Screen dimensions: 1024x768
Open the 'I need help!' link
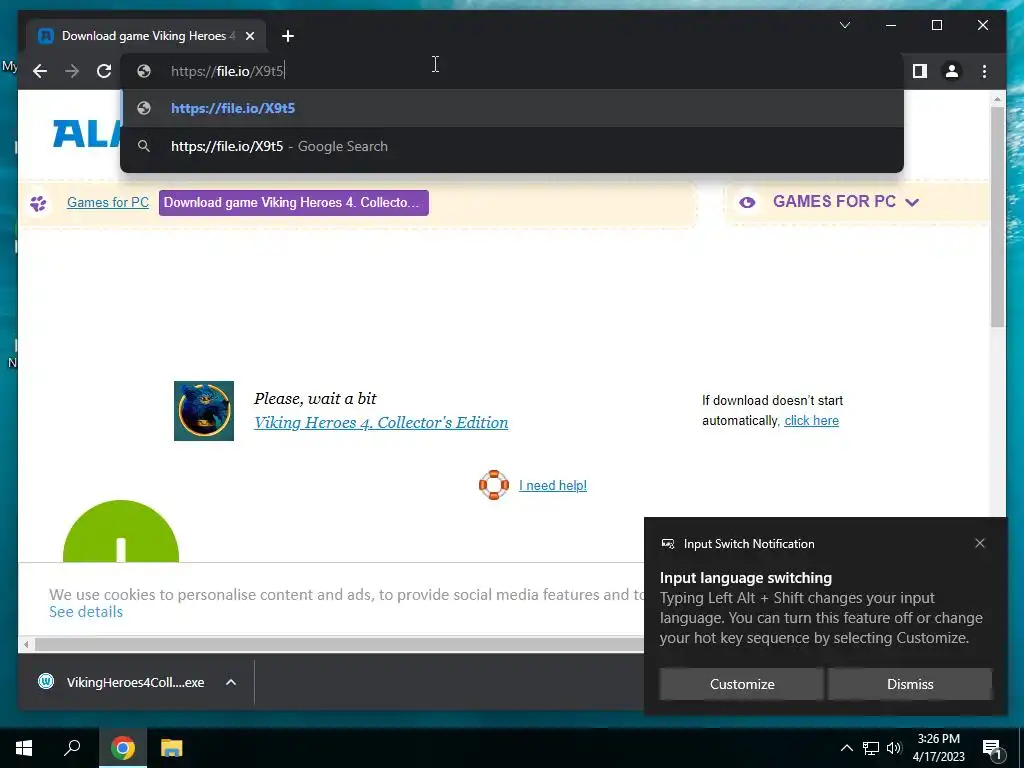point(552,485)
